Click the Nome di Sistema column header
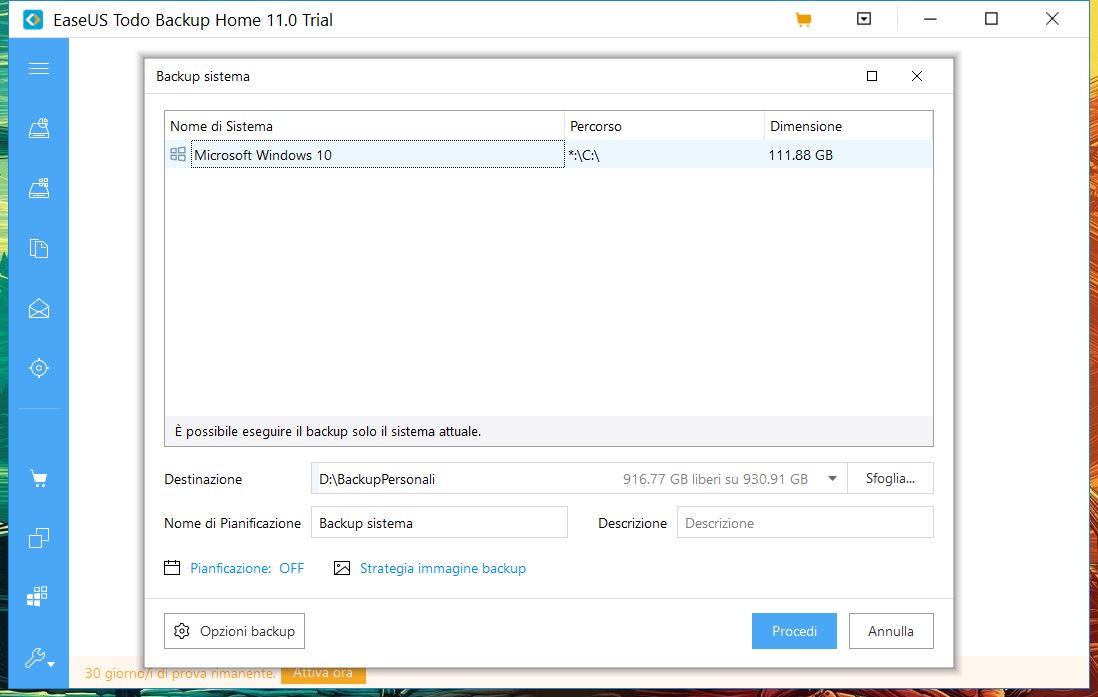 pos(364,126)
